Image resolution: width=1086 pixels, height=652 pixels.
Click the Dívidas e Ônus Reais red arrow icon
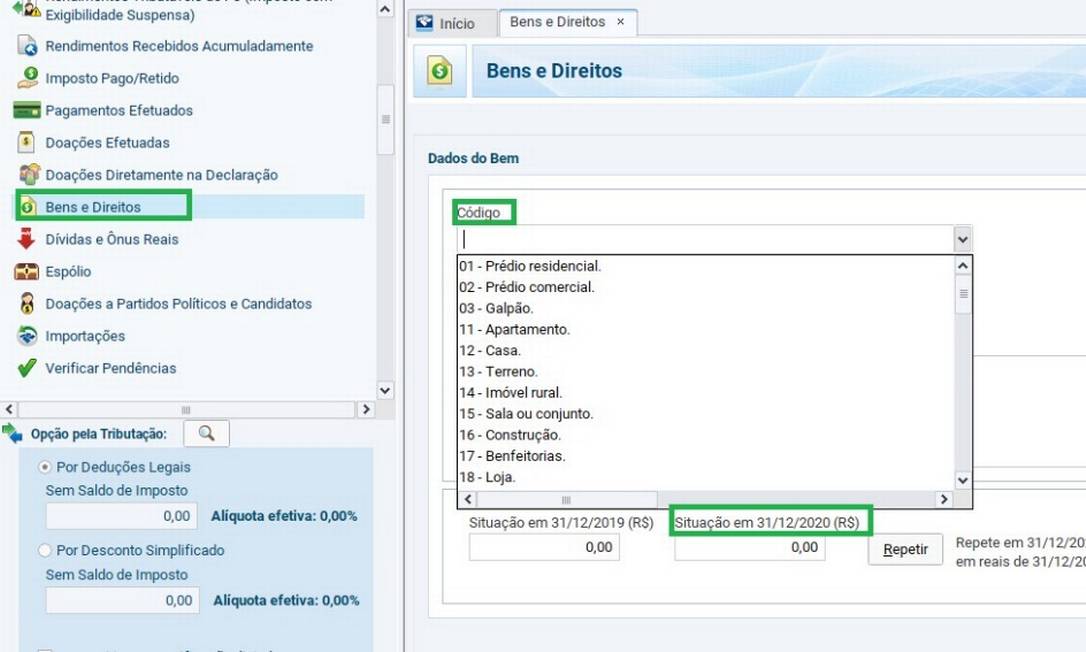click(x=28, y=239)
